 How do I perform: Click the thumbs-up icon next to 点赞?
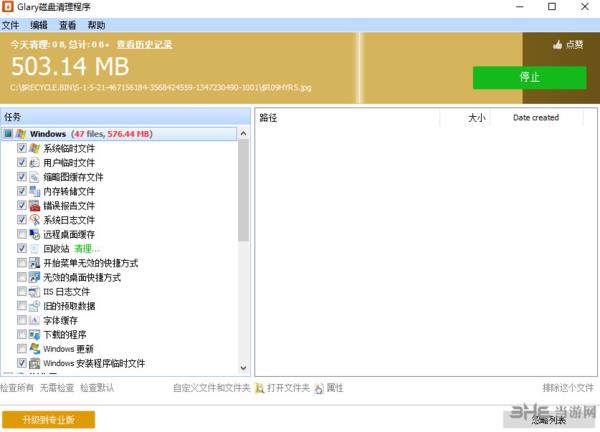tap(558, 45)
